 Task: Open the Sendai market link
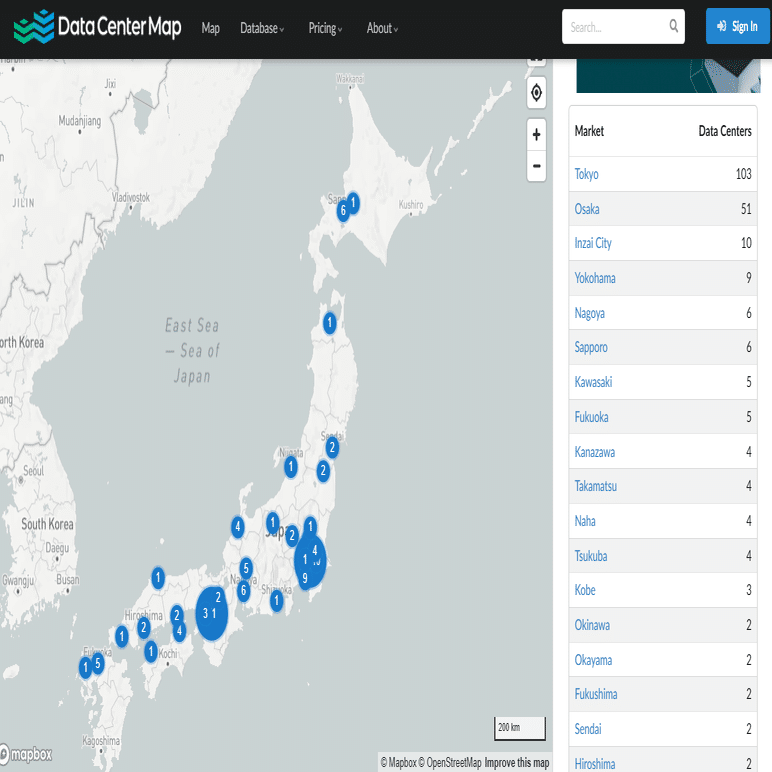[588, 729]
